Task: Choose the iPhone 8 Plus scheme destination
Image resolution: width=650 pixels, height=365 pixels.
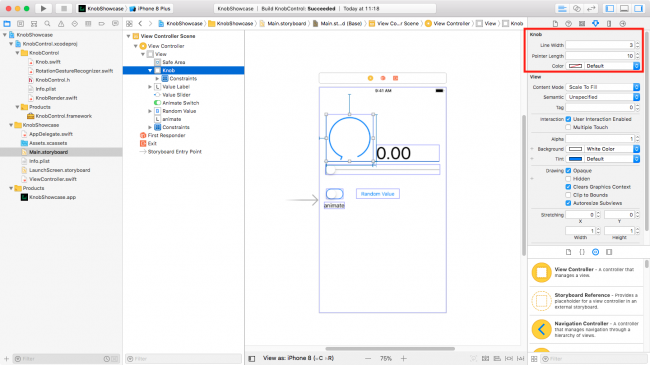Action: (x=150, y=8)
